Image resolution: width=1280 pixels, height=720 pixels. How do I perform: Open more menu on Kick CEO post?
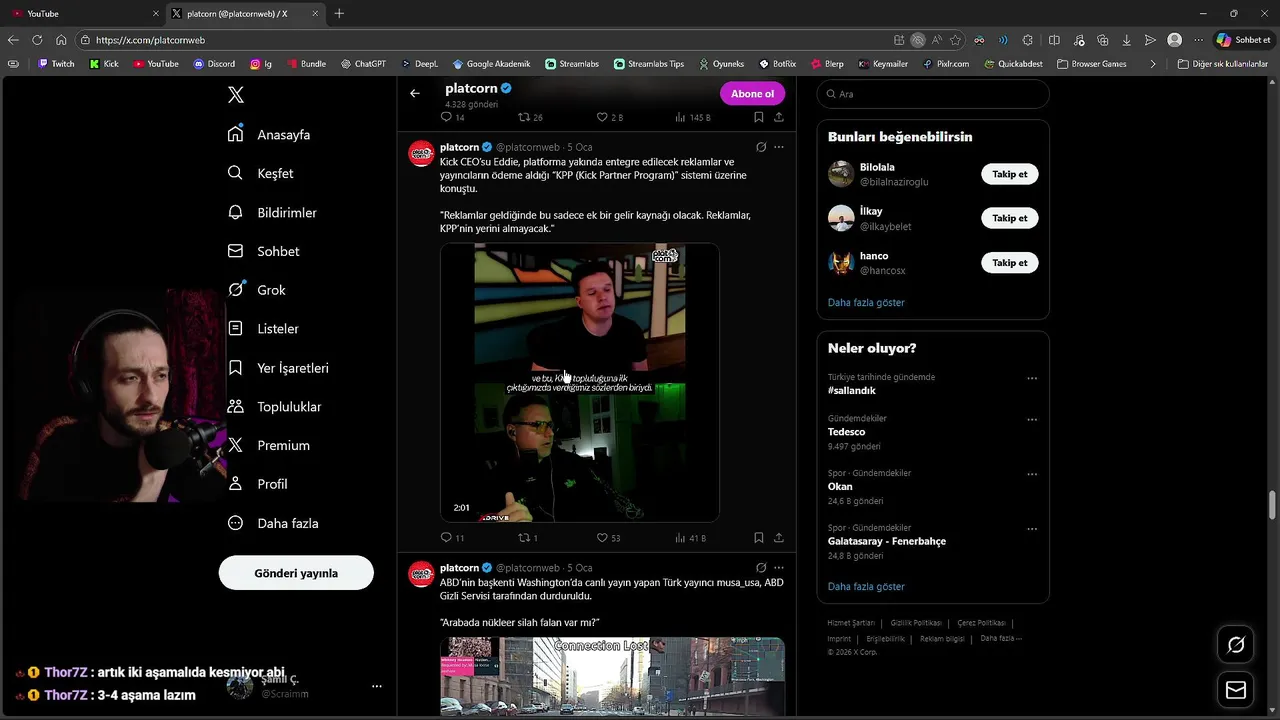tap(779, 147)
